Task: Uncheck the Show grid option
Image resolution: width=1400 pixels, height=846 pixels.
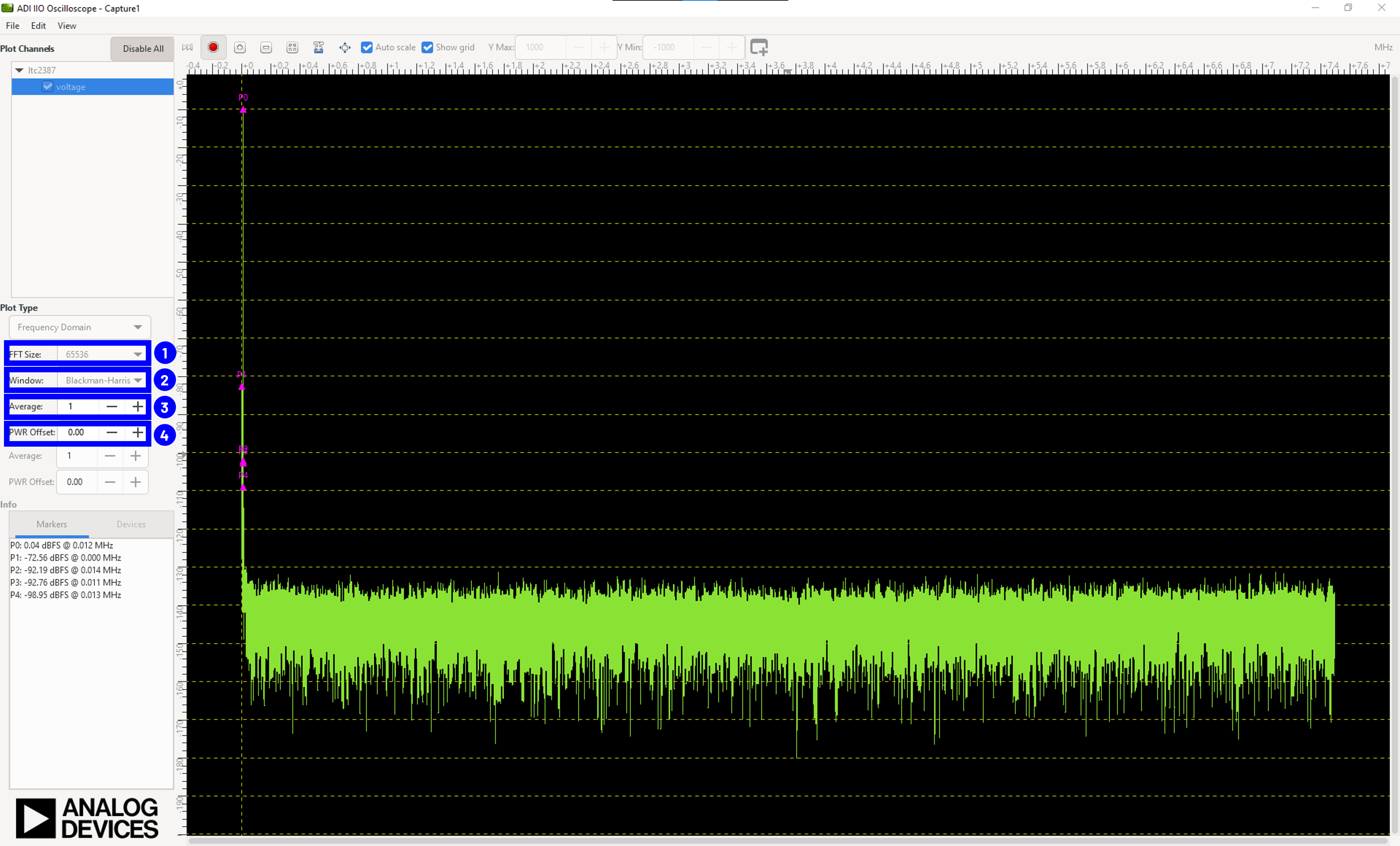Action: click(x=427, y=47)
